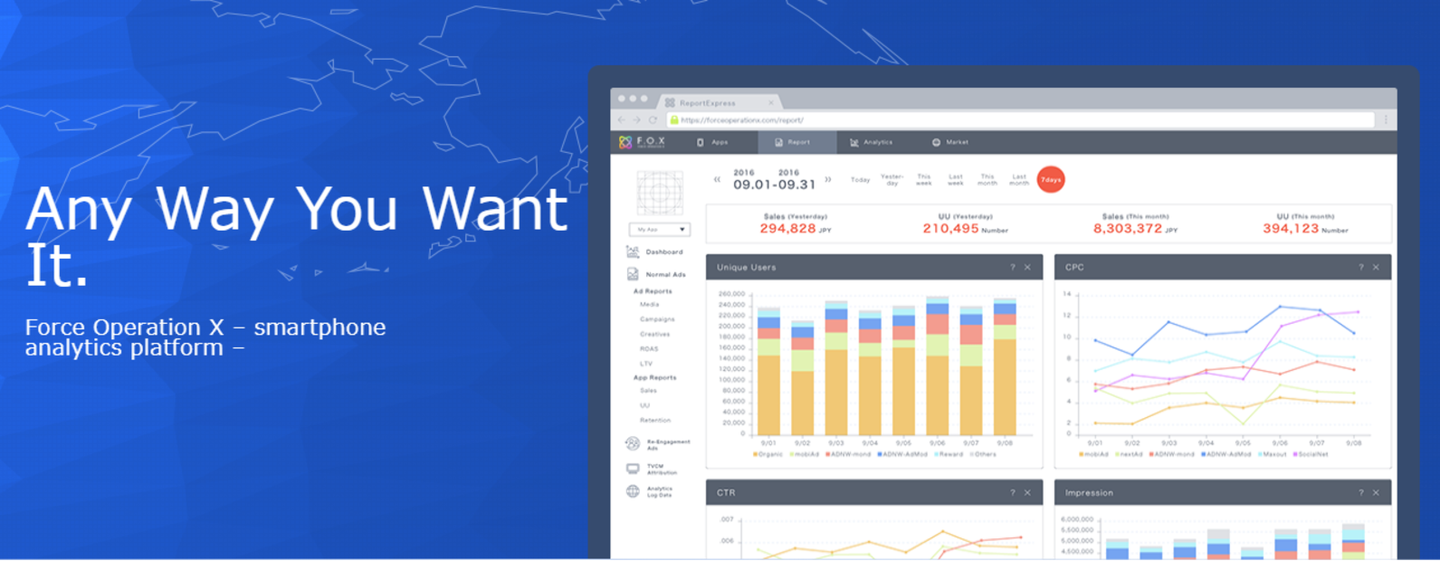Select the This month date filter

pyautogui.click(x=988, y=180)
